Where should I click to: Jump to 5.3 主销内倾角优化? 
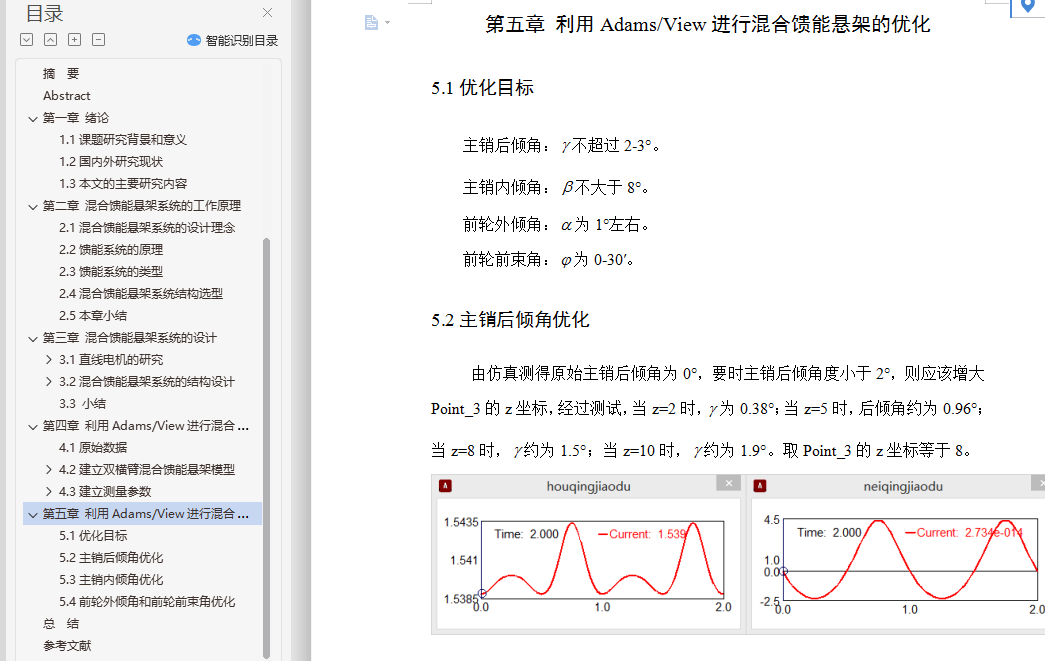[x=111, y=580]
